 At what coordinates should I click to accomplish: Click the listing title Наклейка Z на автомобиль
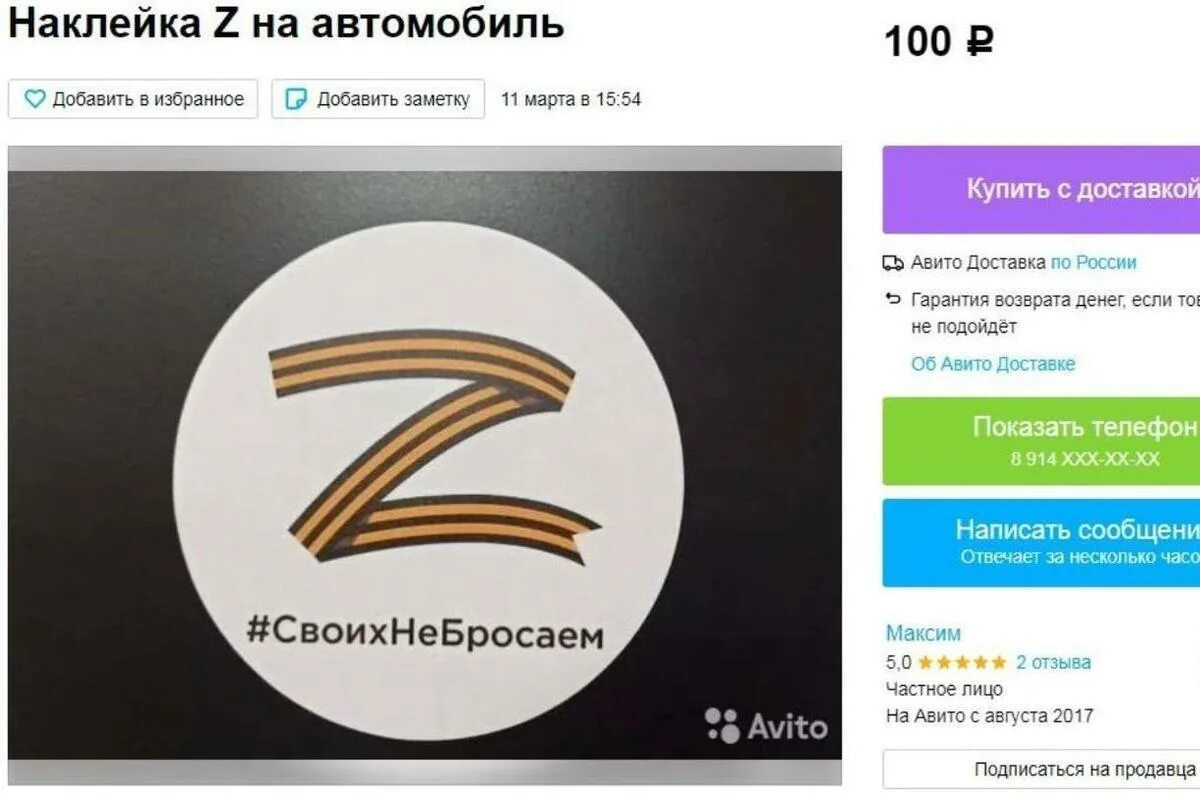286,22
